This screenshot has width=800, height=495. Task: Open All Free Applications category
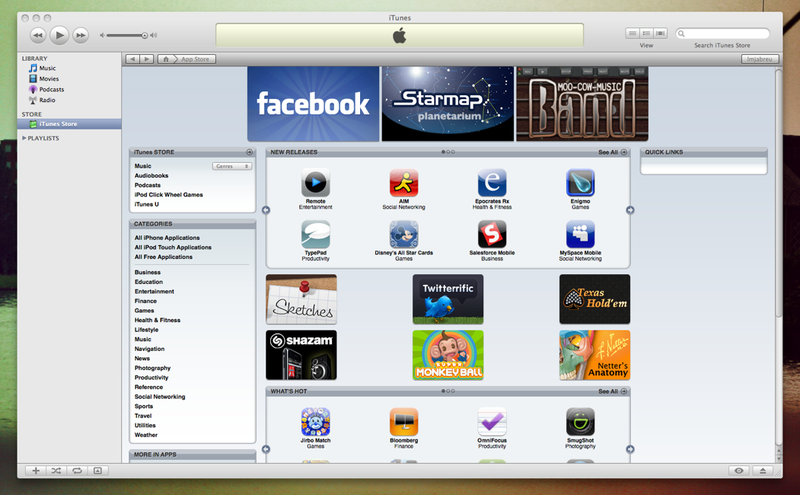(x=163, y=257)
